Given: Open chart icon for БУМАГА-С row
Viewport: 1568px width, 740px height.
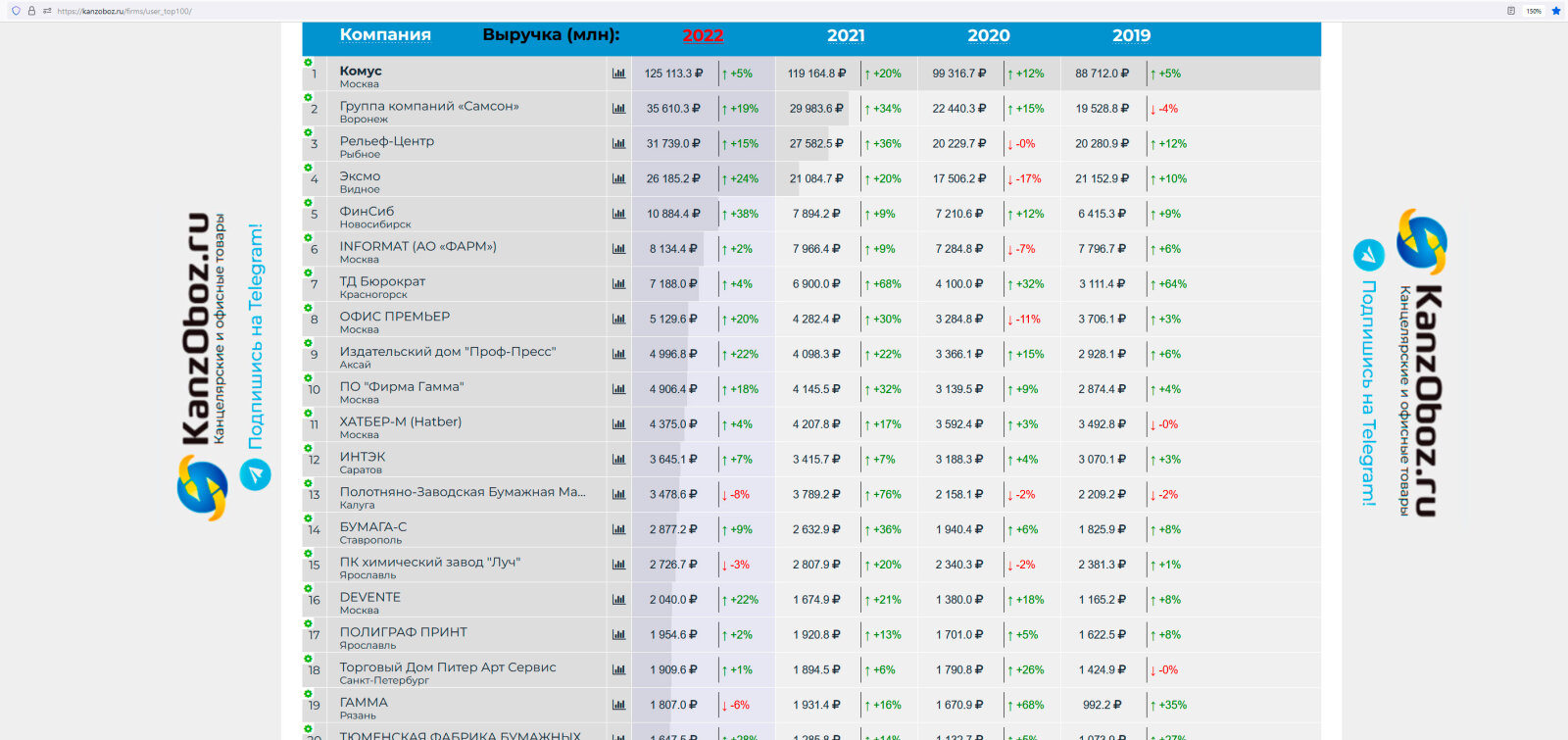Looking at the screenshot, I should pyautogui.click(x=618, y=530).
